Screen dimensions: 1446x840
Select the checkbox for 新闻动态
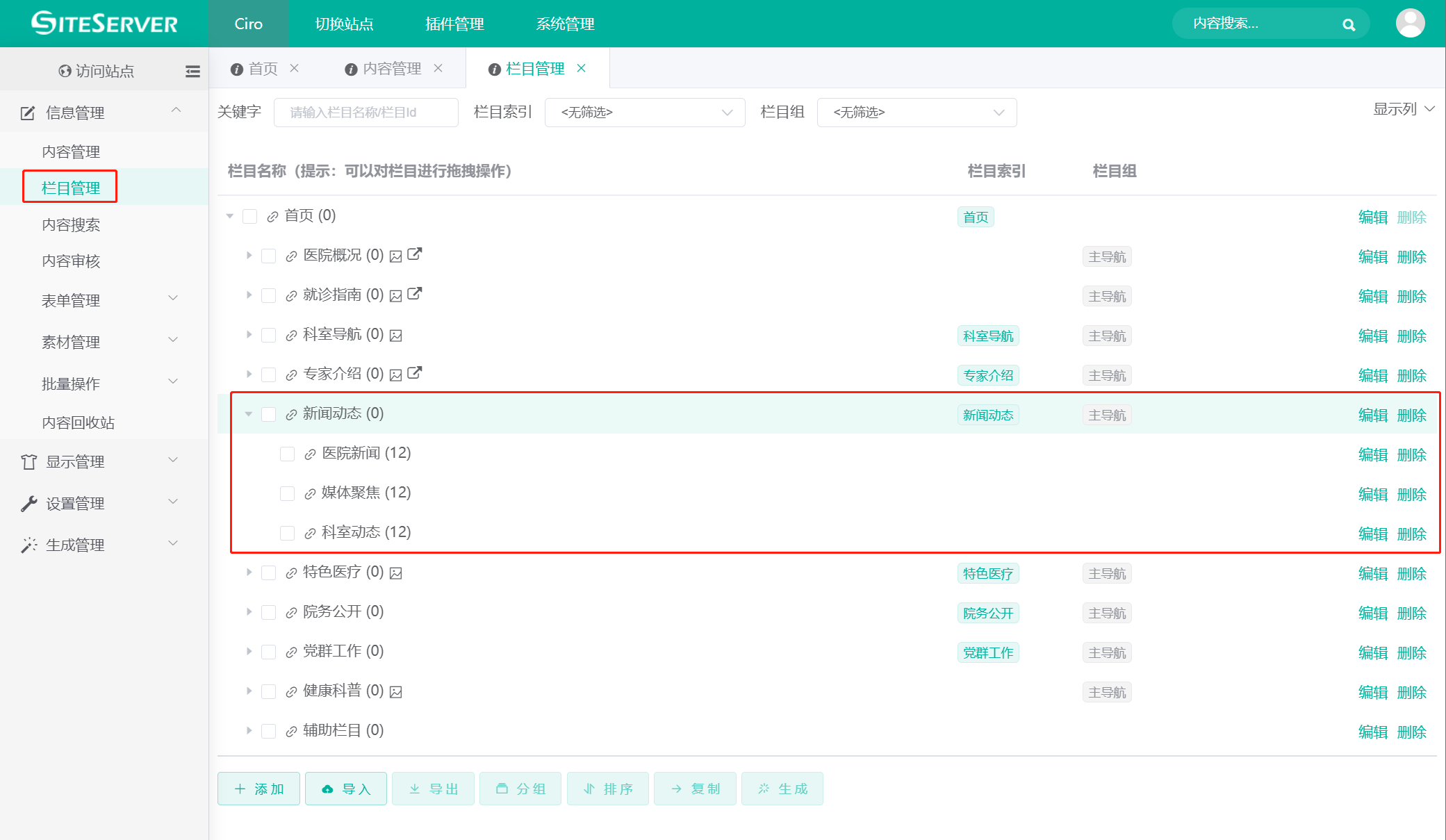coord(268,413)
